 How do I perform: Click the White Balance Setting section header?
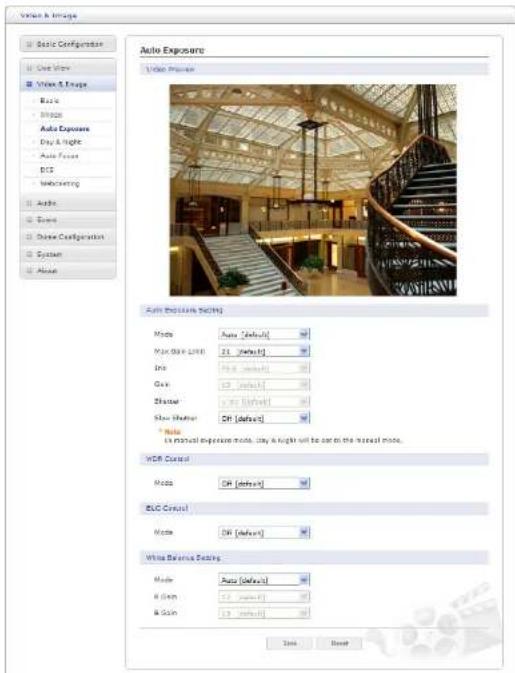click(x=314, y=558)
